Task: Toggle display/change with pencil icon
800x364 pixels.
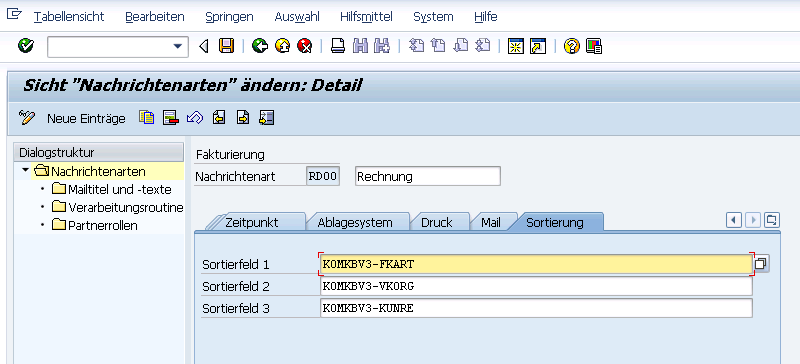Action: pyautogui.click(x=27, y=118)
